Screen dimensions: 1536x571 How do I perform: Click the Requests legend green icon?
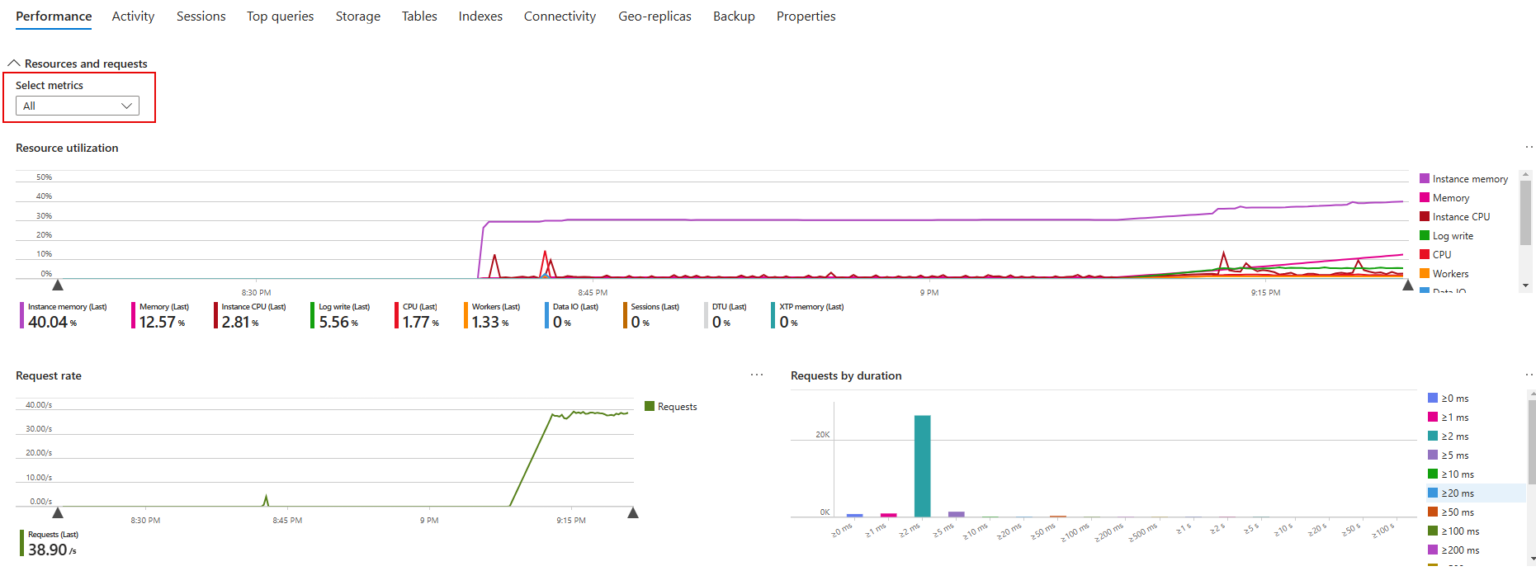point(649,407)
